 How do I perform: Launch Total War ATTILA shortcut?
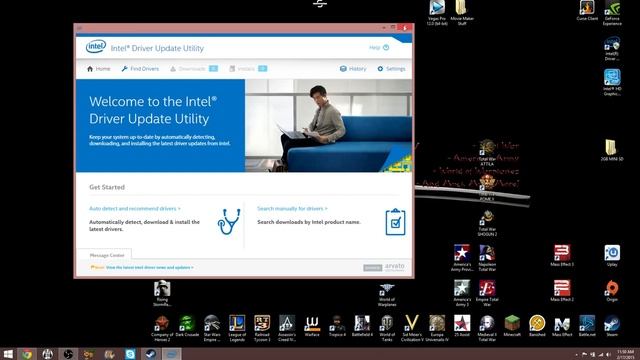[487, 153]
